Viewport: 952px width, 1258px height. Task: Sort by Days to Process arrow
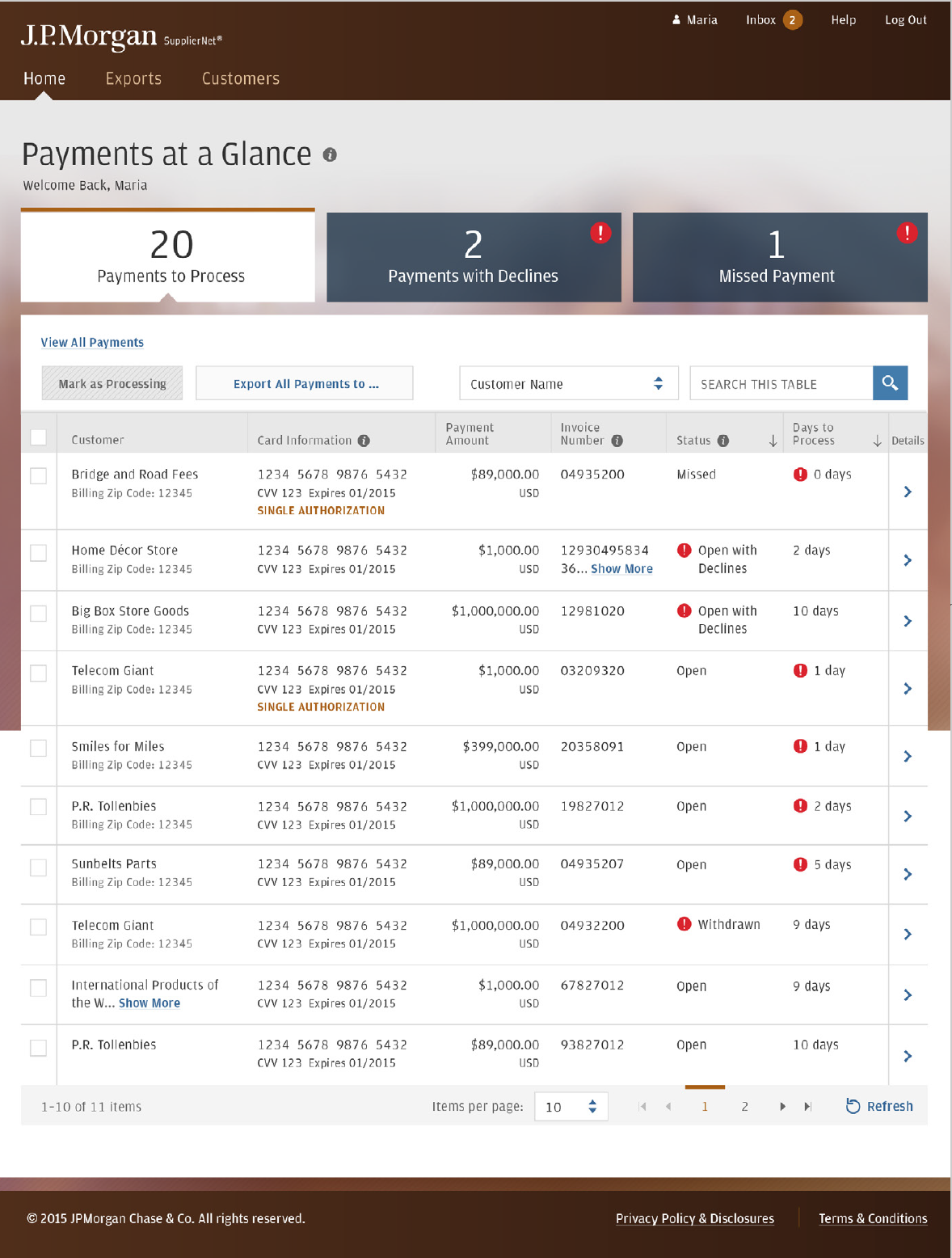tap(877, 441)
